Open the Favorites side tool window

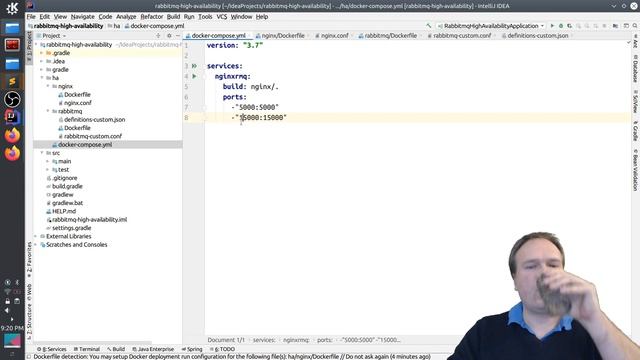pos(29,259)
